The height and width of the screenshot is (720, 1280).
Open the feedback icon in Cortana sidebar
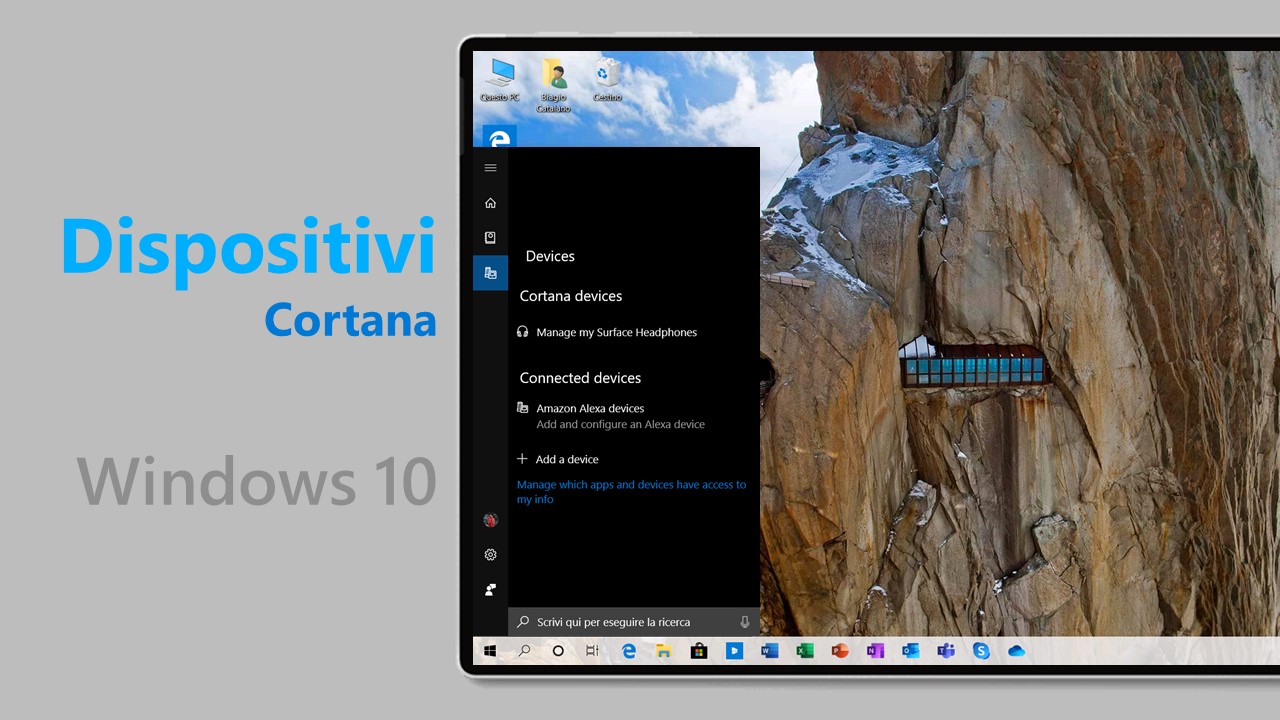click(490, 590)
